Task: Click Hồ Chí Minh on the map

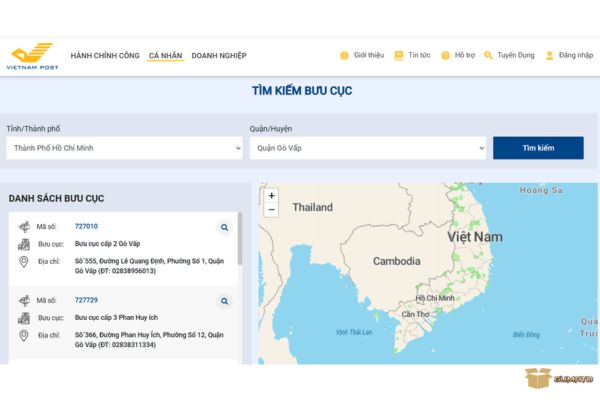Action: [x=435, y=298]
